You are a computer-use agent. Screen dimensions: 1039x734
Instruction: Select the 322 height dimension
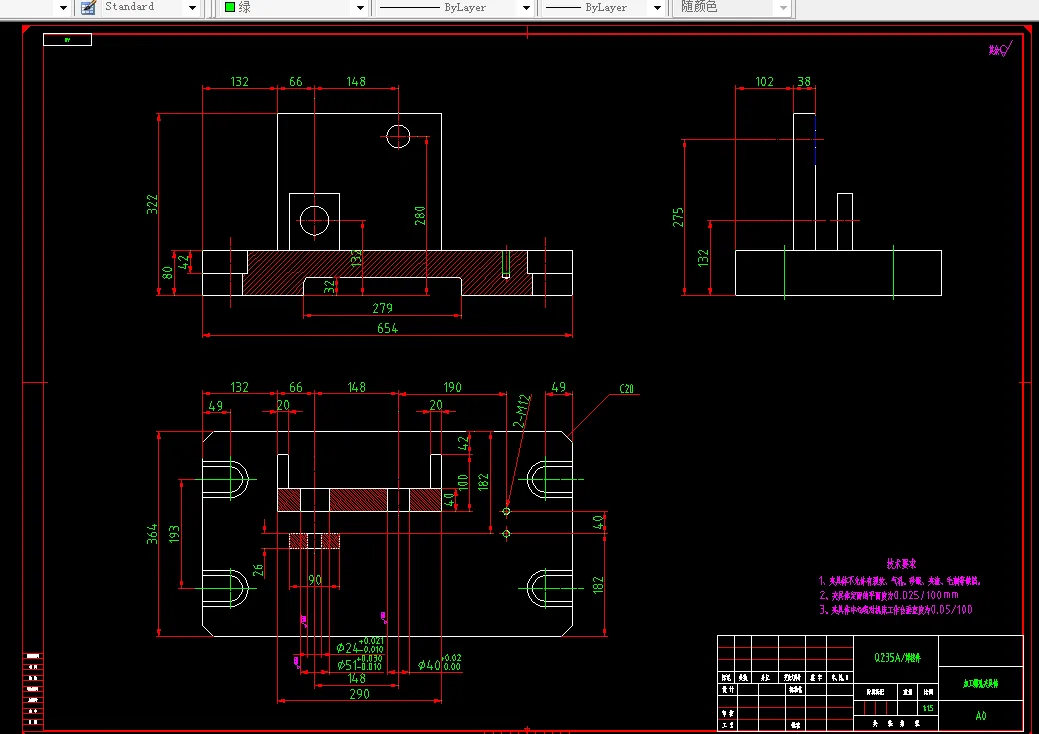(x=152, y=204)
